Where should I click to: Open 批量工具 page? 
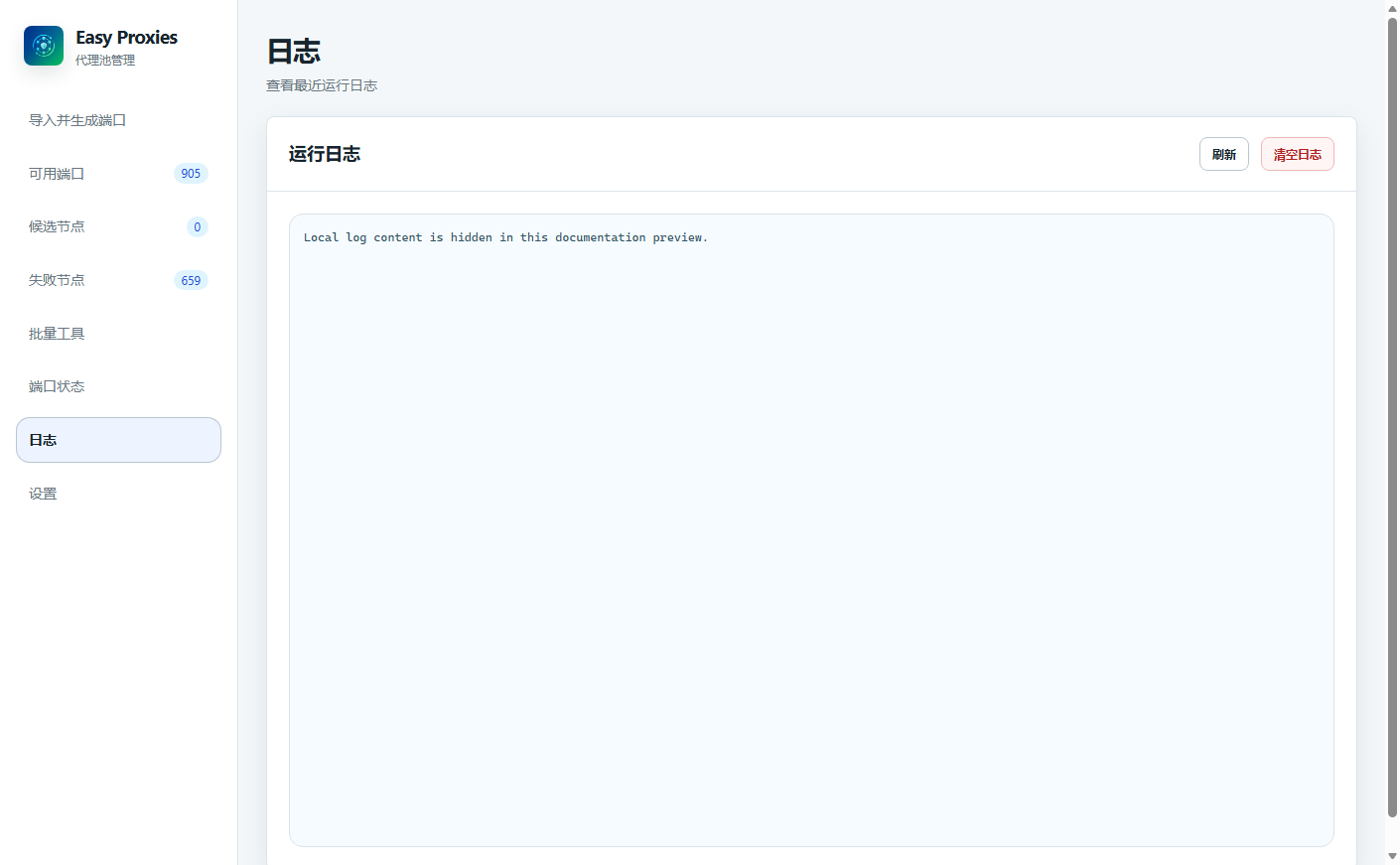[118, 334]
